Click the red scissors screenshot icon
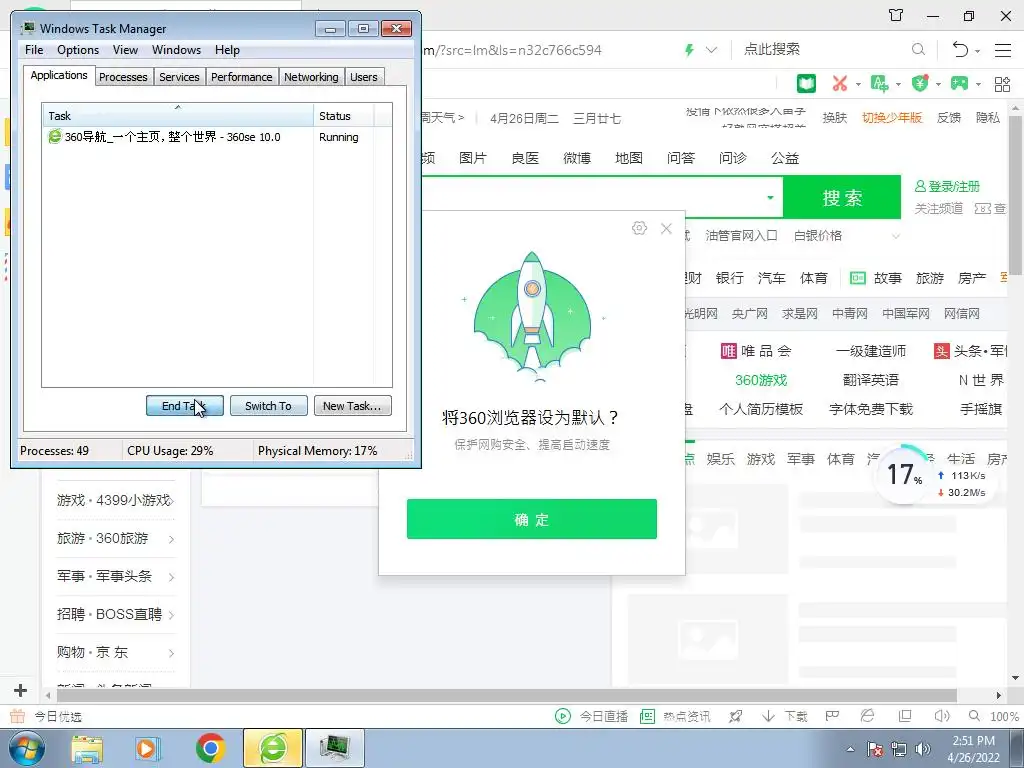This screenshot has width=1024, height=768. coord(840,83)
